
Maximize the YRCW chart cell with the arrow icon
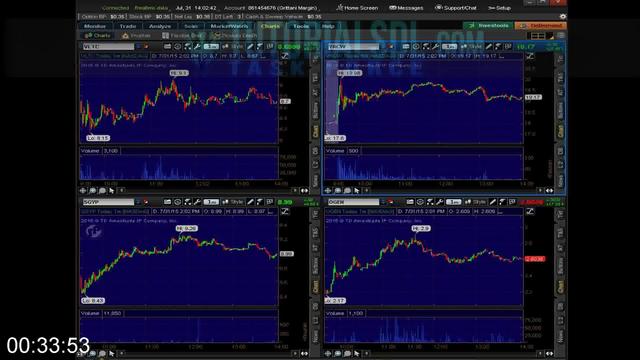pyautogui.click(x=530, y=56)
